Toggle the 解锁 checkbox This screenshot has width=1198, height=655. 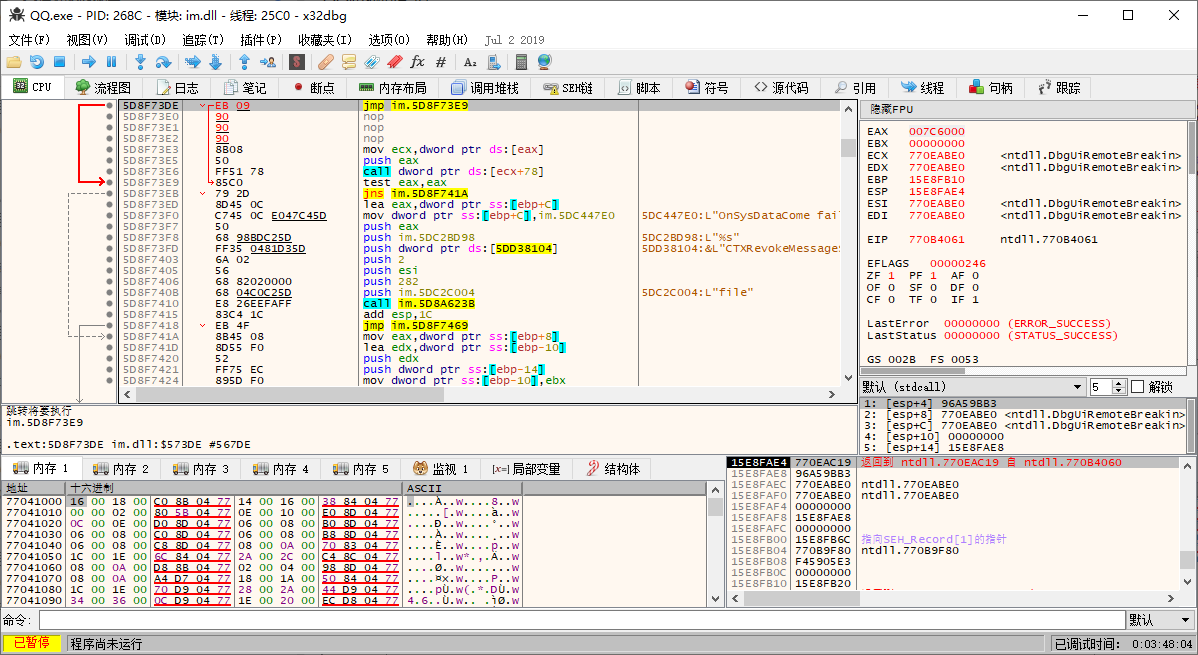click(x=1137, y=387)
